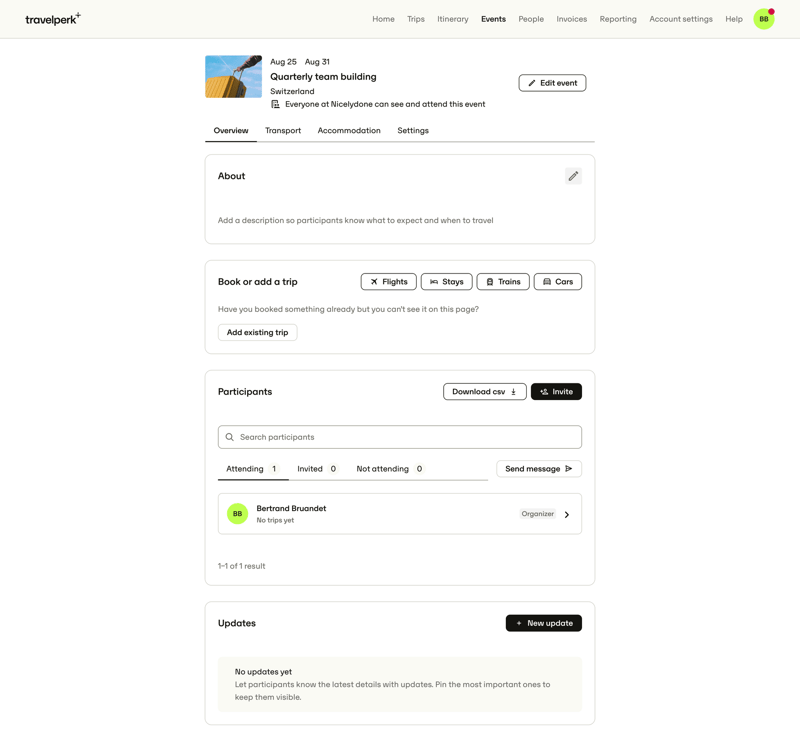Click the Add existing trip button
The image size is (800, 733).
(x=257, y=332)
